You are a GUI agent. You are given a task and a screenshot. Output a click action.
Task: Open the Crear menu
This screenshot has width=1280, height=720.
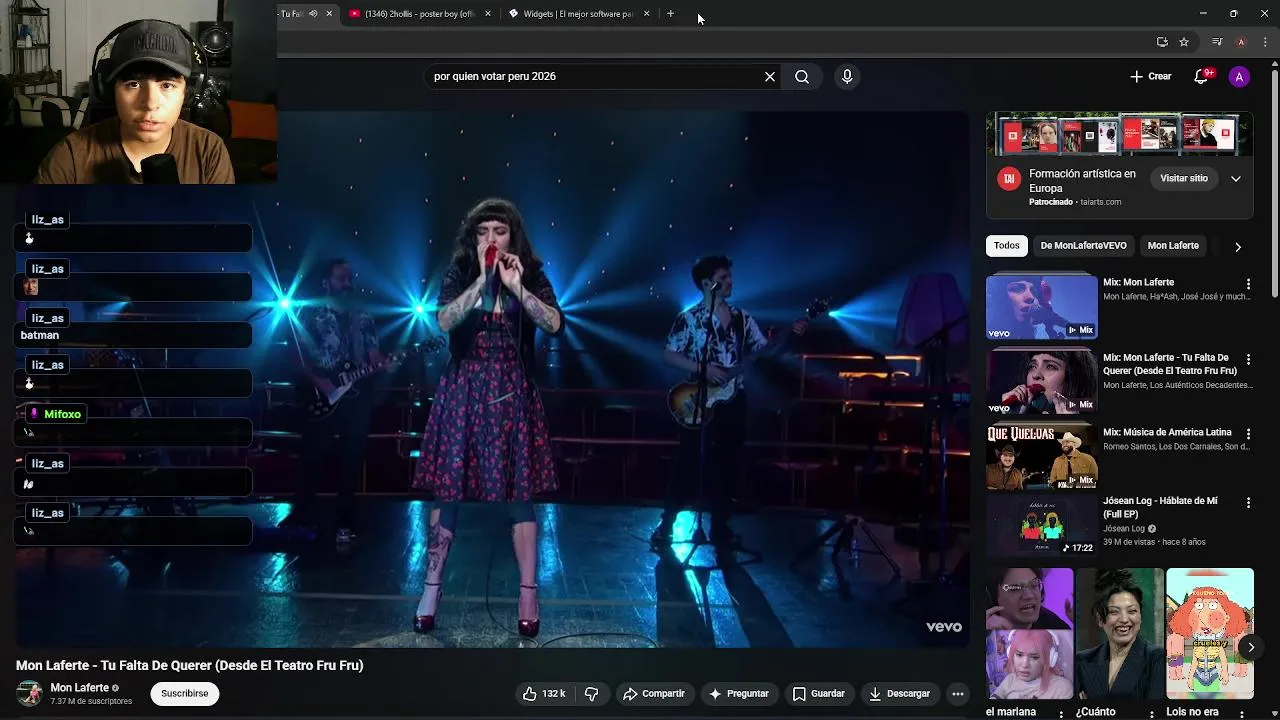pos(1150,76)
